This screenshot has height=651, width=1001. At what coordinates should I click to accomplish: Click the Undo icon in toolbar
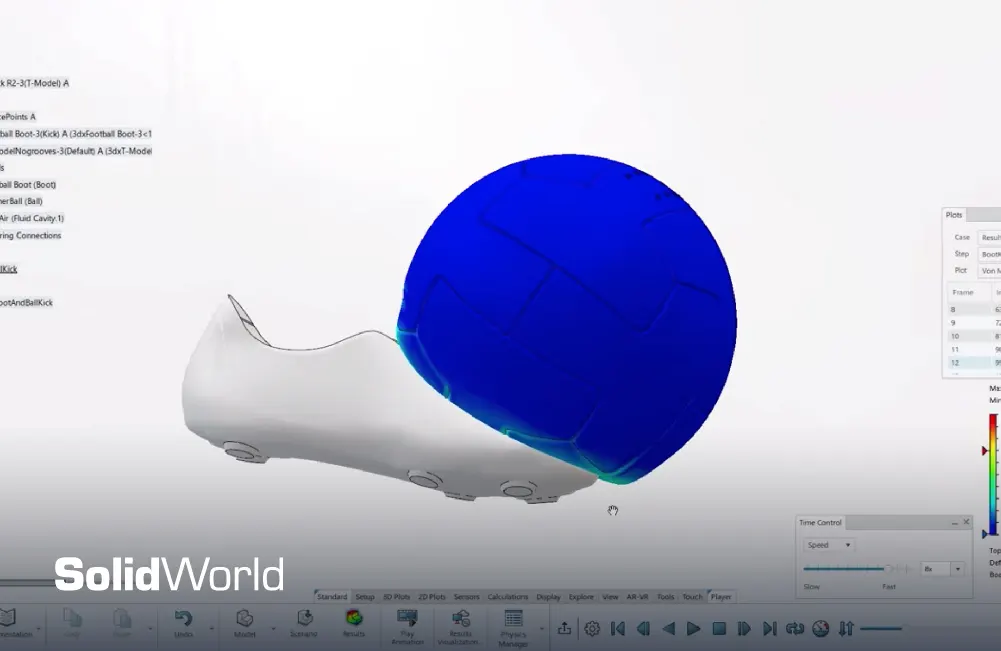183,618
